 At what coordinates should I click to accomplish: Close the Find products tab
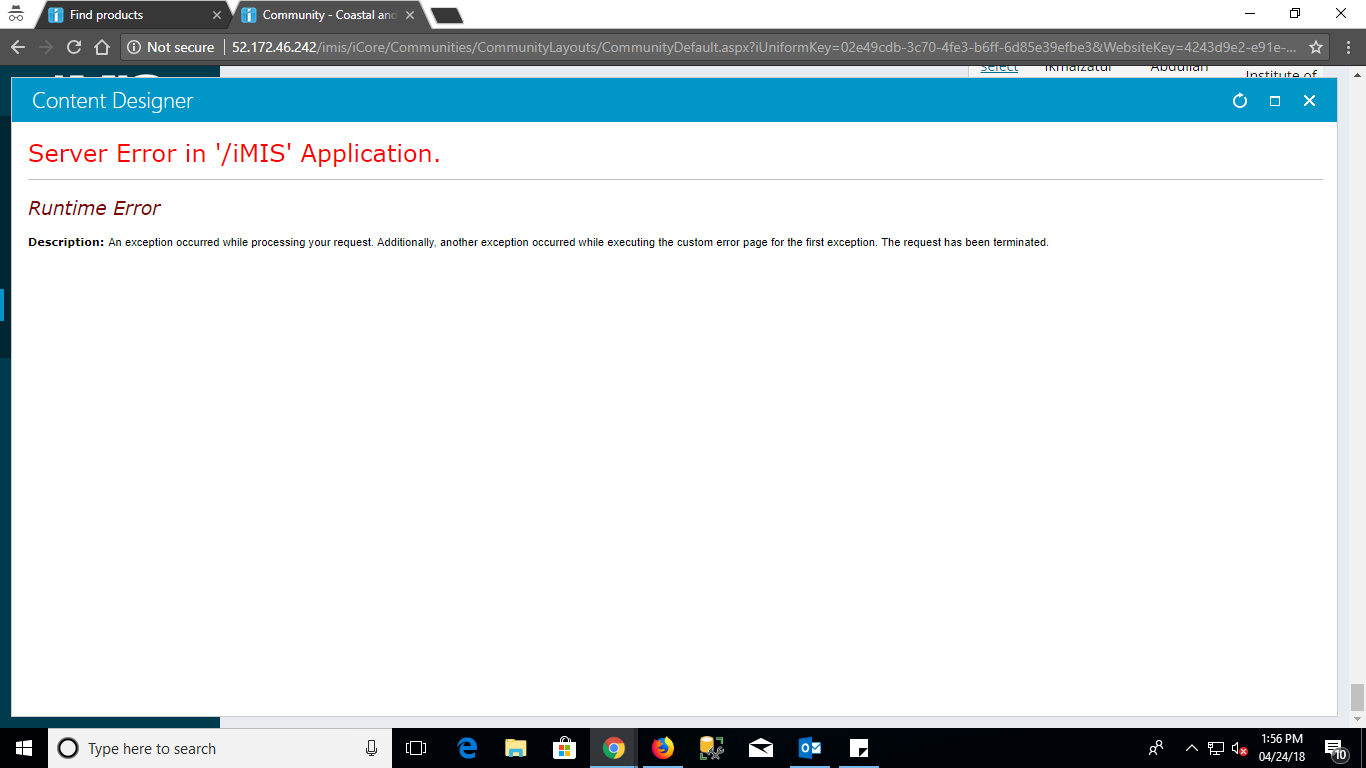tap(217, 15)
